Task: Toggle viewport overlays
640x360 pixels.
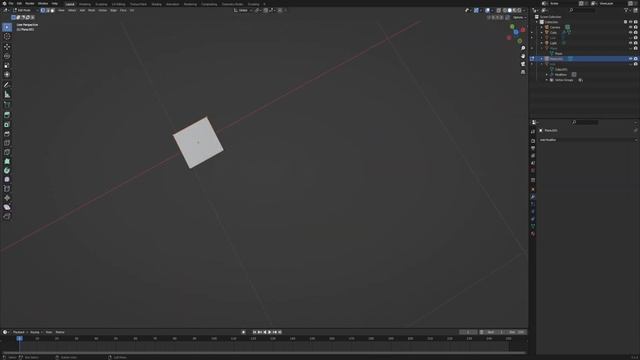Action: pos(487,10)
